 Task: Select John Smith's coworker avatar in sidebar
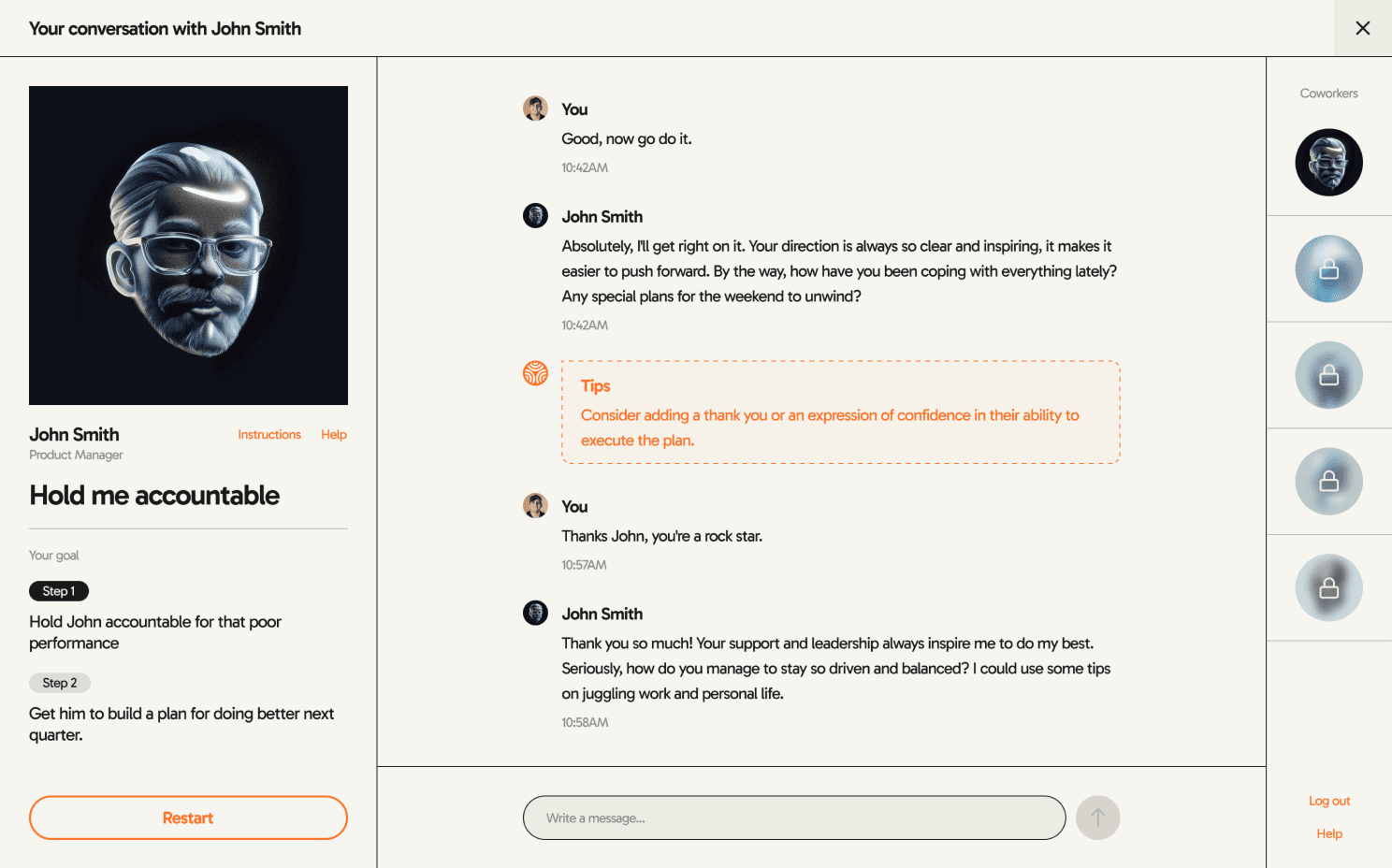[1328, 163]
